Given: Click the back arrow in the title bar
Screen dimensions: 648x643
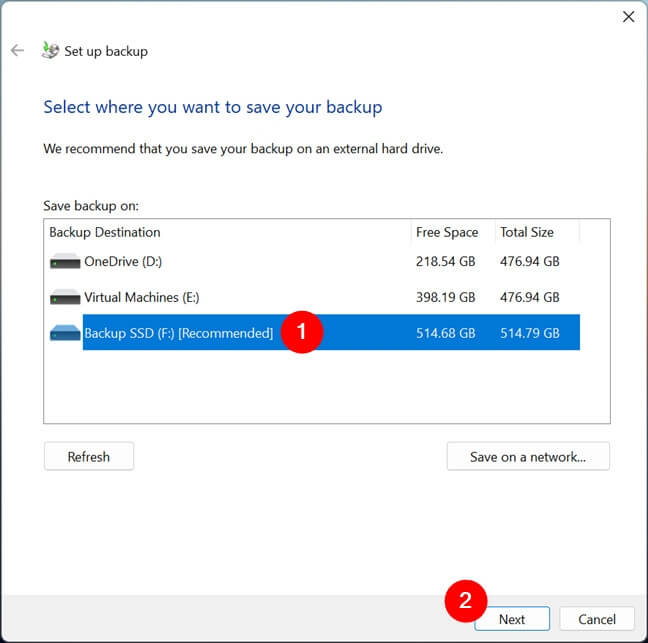Looking at the screenshot, I should pyautogui.click(x=17, y=51).
